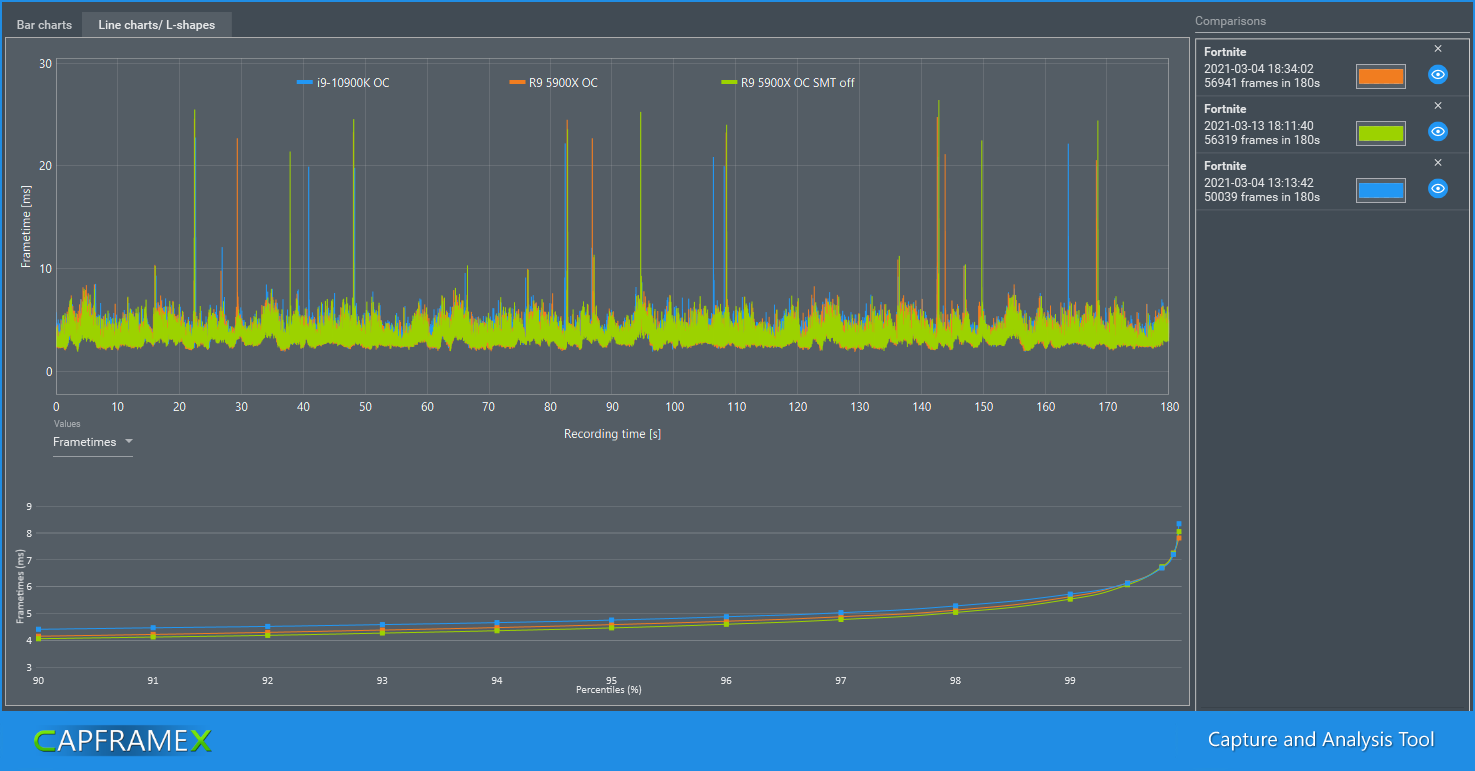This screenshot has width=1475, height=771.
Task: Toggle visibility of the 56941 frames Fortnite record
Action: click(x=1437, y=75)
